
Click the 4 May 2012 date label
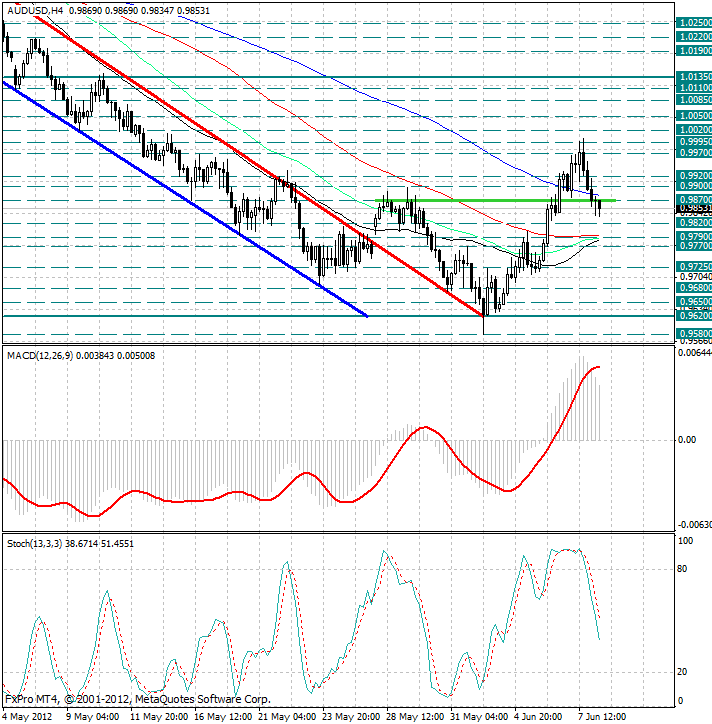point(26,717)
